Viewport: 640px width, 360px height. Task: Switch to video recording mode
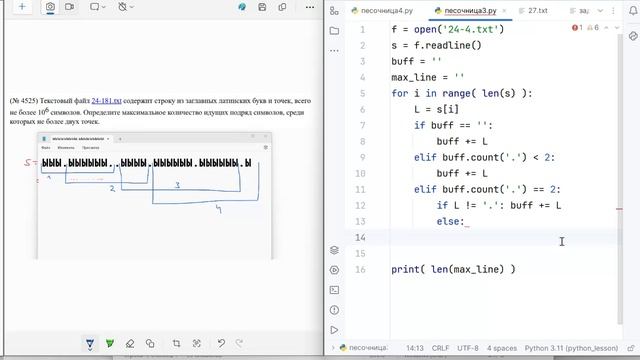70,7
